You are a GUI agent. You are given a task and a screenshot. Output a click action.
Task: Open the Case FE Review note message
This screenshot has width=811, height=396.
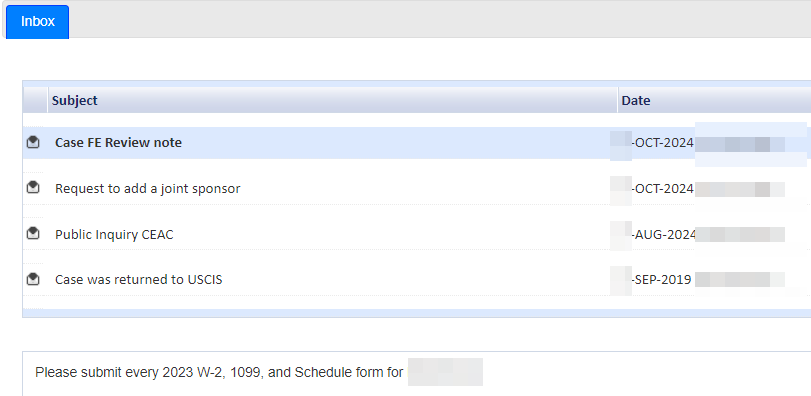118,143
